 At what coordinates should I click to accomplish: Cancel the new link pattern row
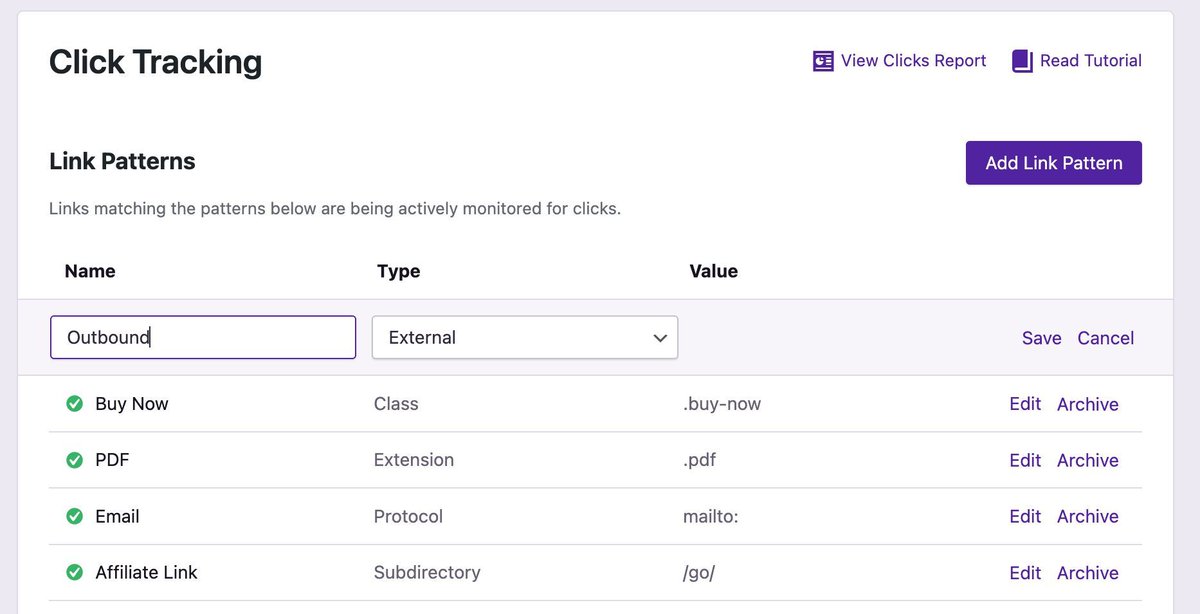coord(1106,338)
